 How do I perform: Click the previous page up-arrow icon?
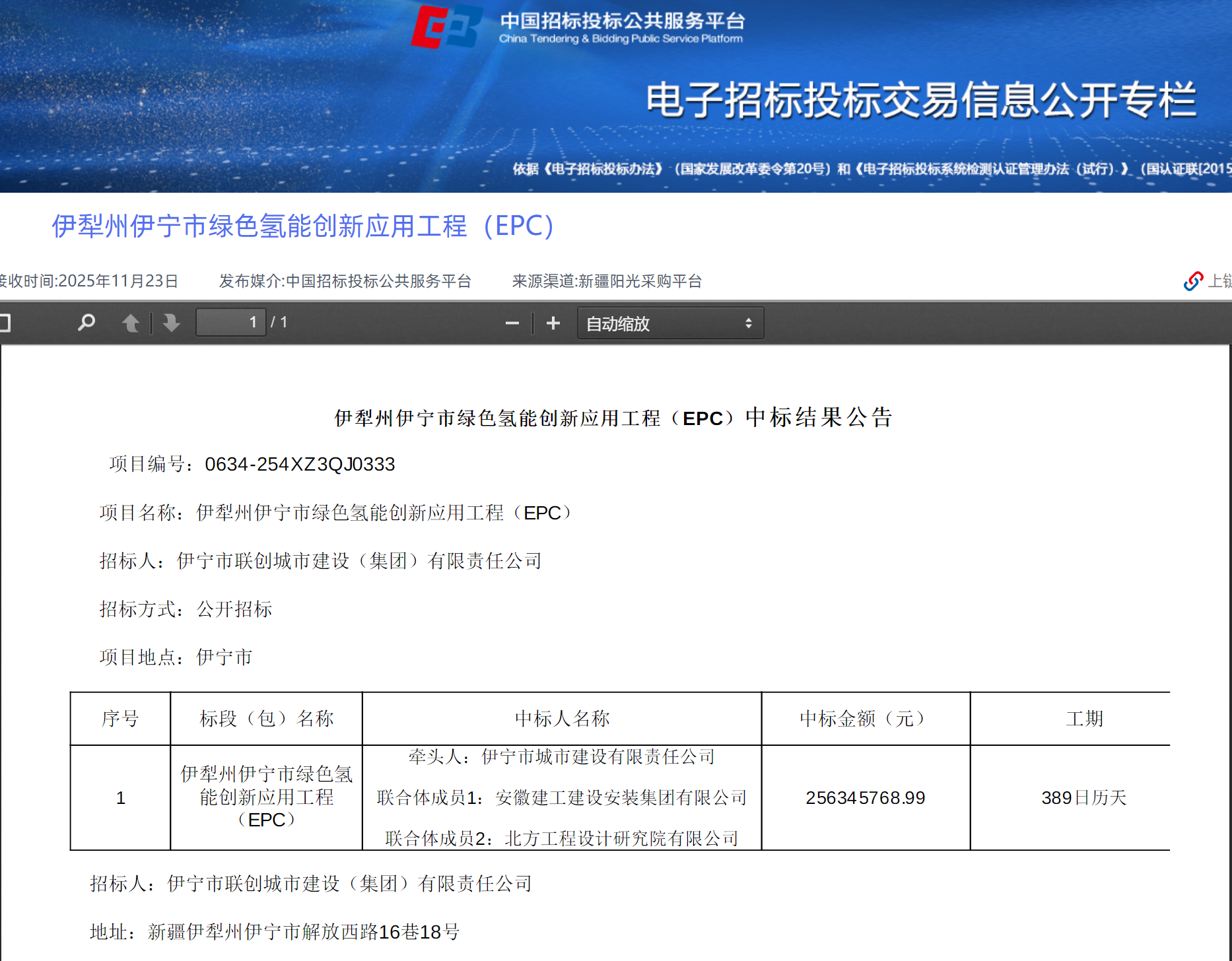[x=131, y=323]
